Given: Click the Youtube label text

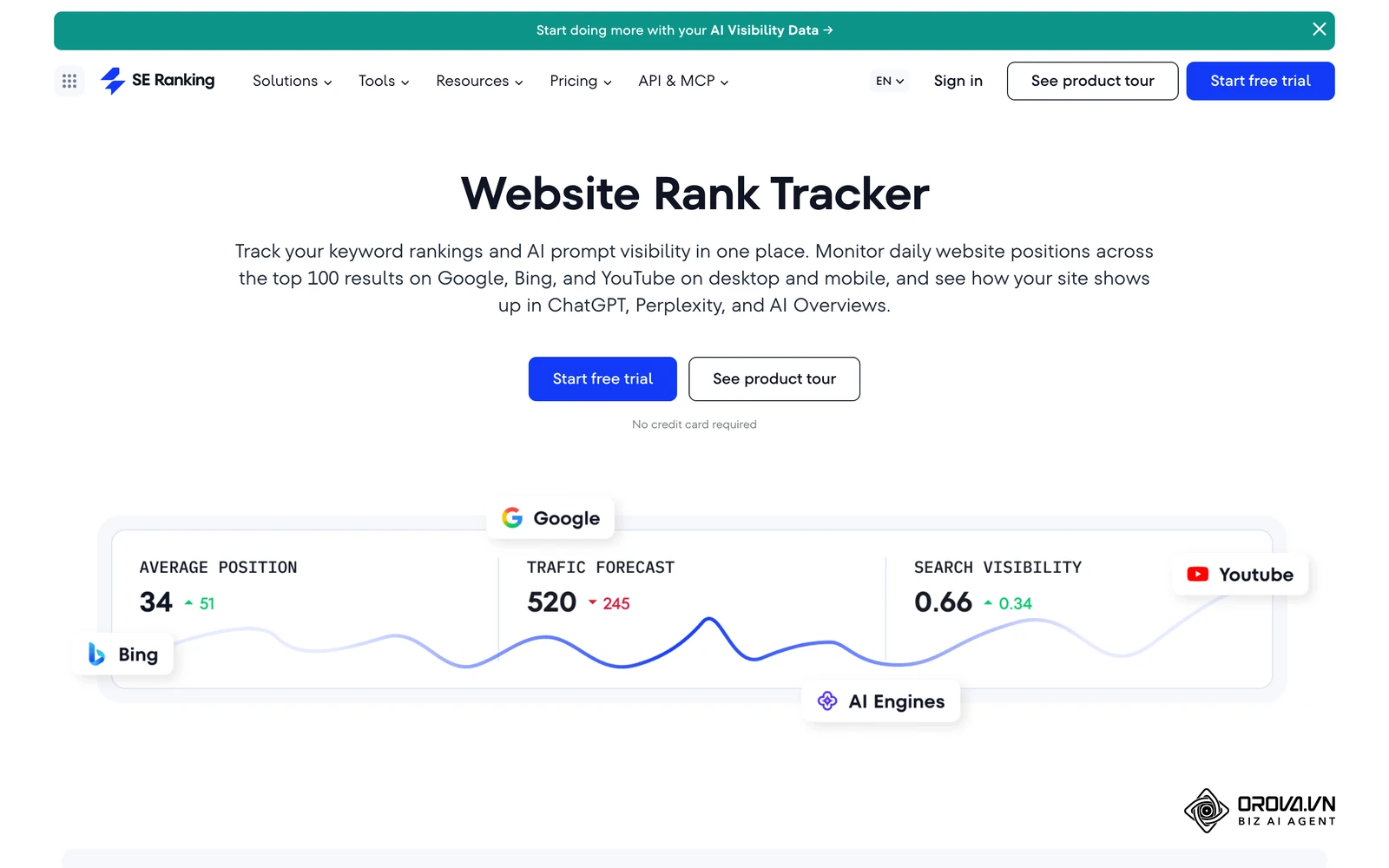Looking at the screenshot, I should [1255, 574].
